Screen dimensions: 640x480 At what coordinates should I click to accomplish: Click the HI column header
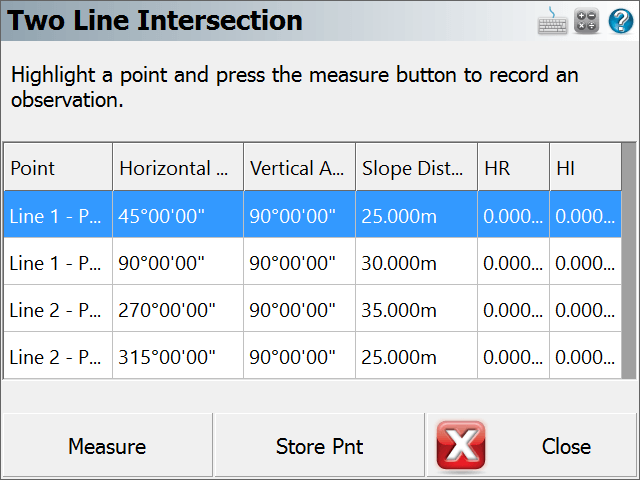click(585, 167)
